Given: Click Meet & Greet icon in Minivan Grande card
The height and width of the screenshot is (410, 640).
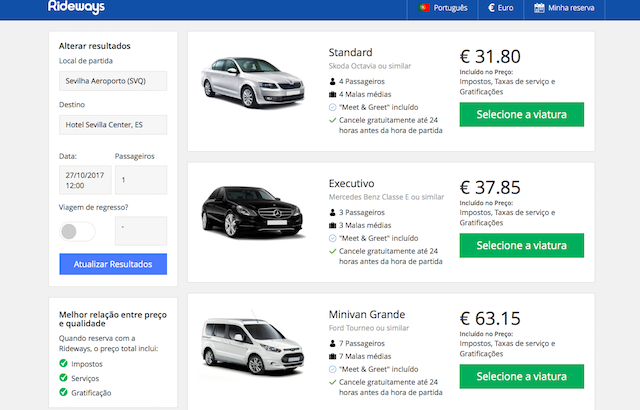Looking at the screenshot, I should 332,369.
